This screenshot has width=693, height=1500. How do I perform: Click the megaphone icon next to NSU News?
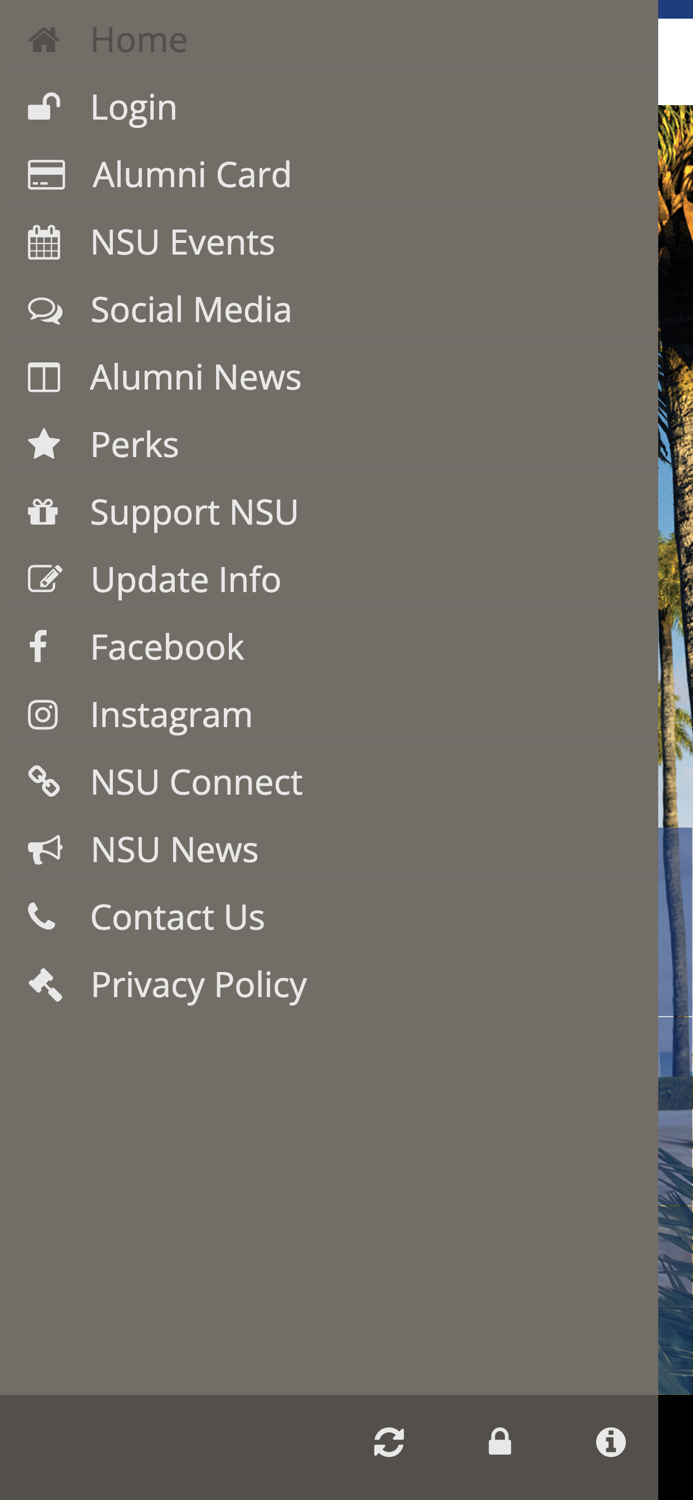(44, 848)
